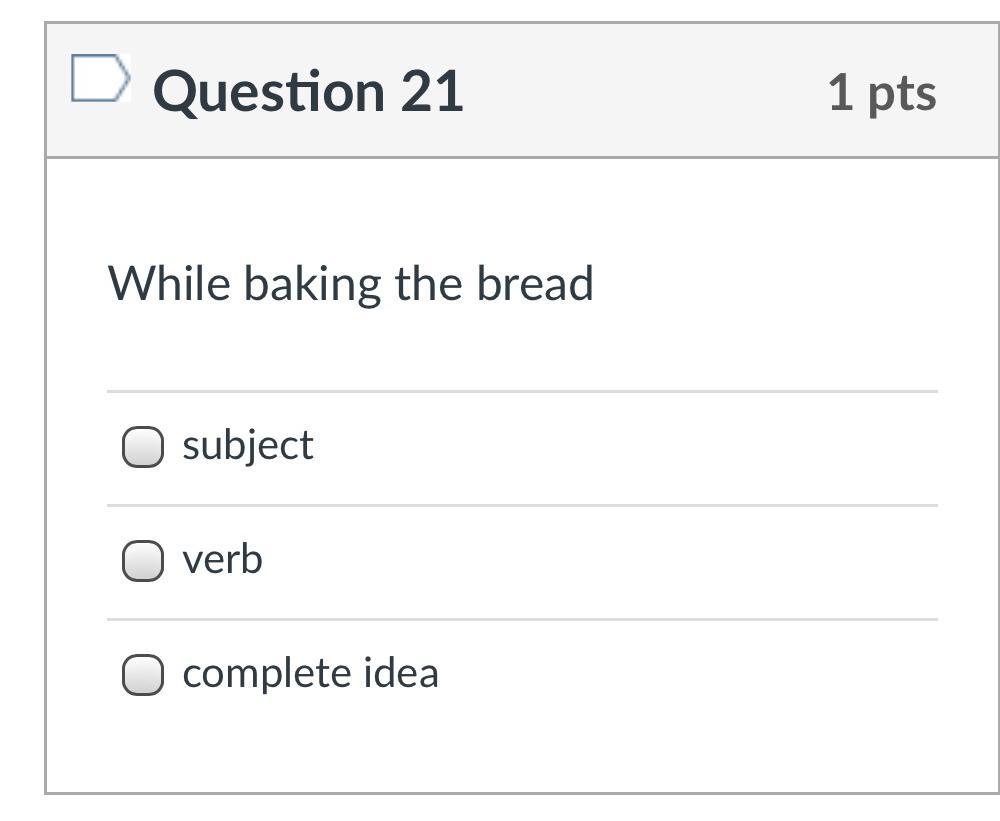The image size is (1000, 821).
Task: Click the word "Question" in the heading
Action: tap(268, 92)
